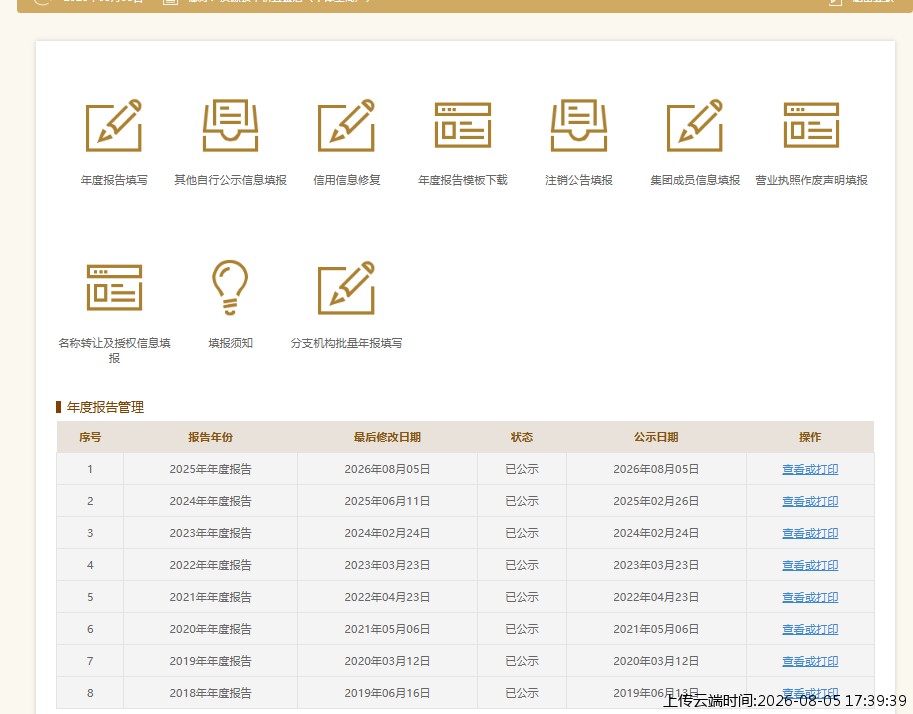View or print the 2024年年度报告
Viewport: 913px width, 714px height.
tap(810, 501)
